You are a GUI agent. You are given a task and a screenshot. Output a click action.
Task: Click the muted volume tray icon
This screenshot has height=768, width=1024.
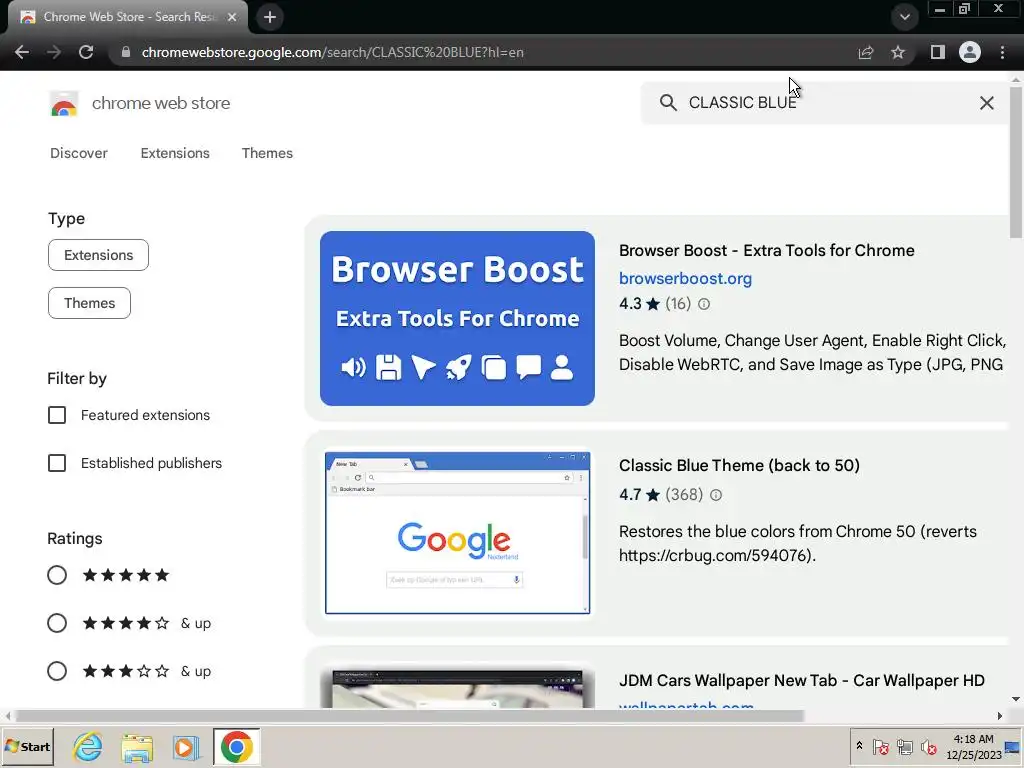click(x=928, y=746)
